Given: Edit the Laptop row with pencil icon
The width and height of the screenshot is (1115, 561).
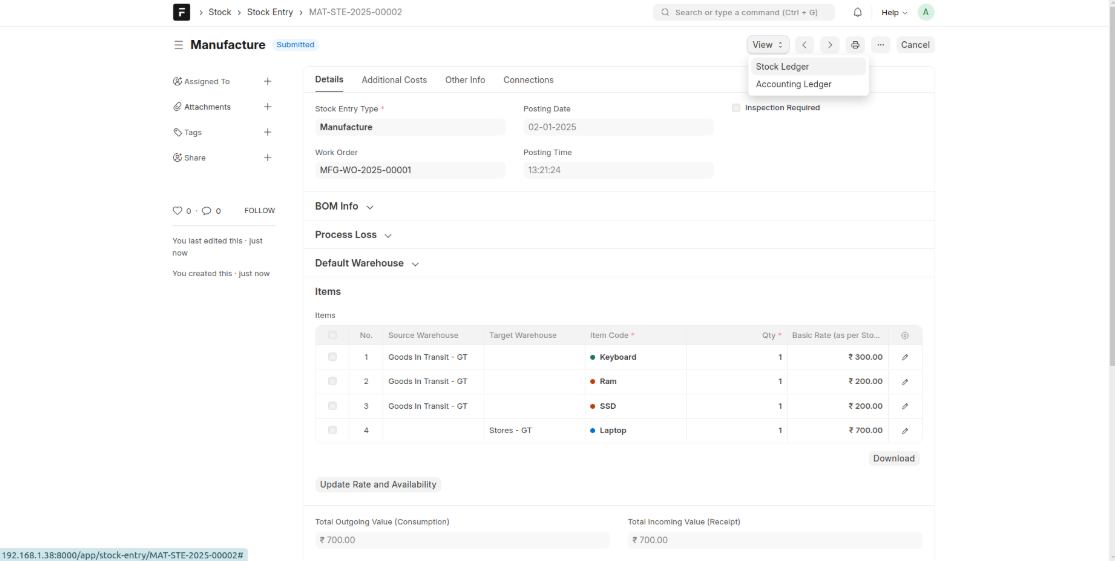Looking at the screenshot, I should 905,431.
